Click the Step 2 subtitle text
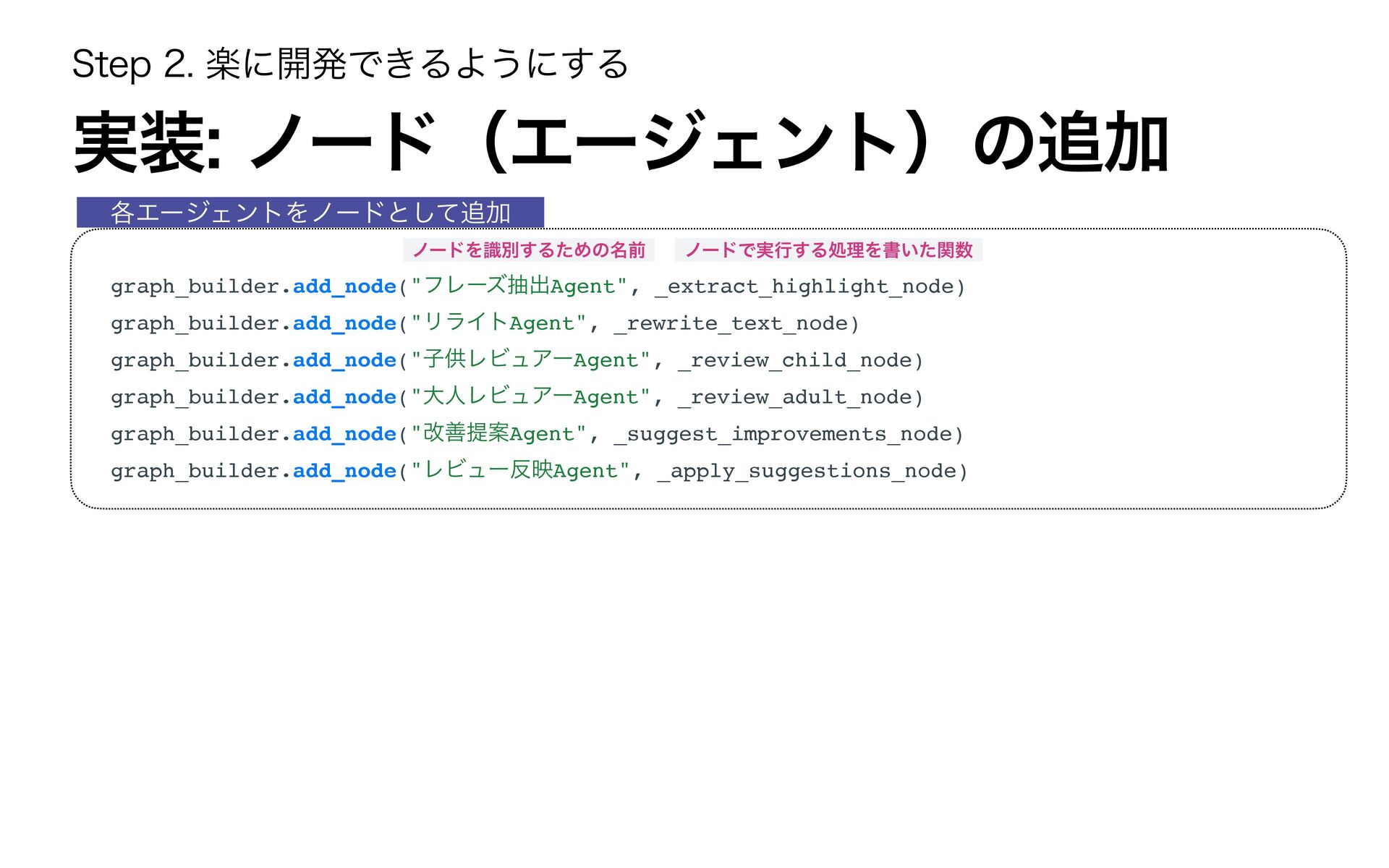The height and width of the screenshot is (868, 1389). [x=350, y=64]
